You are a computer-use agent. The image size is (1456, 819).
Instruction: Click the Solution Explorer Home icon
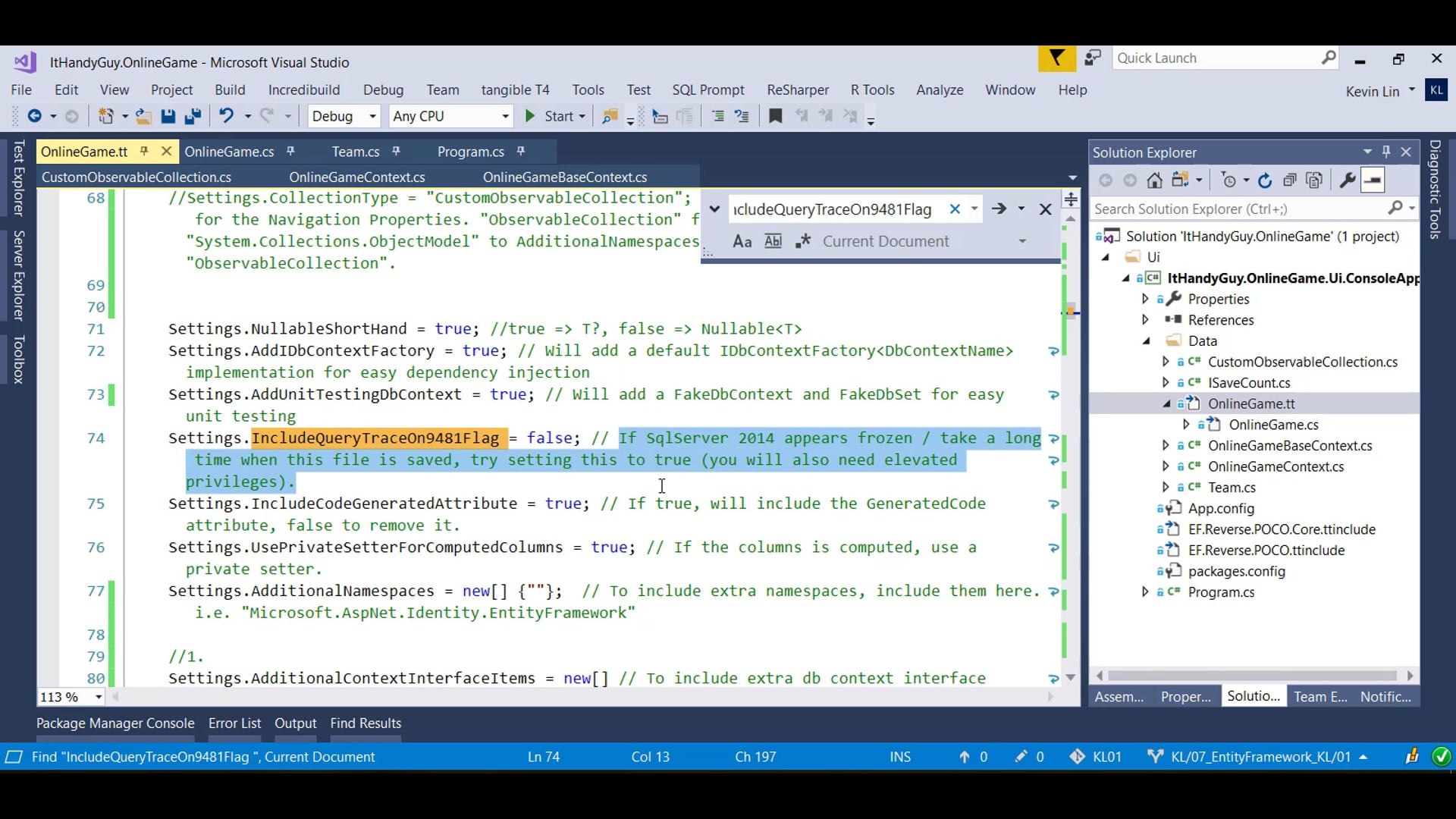[1154, 180]
